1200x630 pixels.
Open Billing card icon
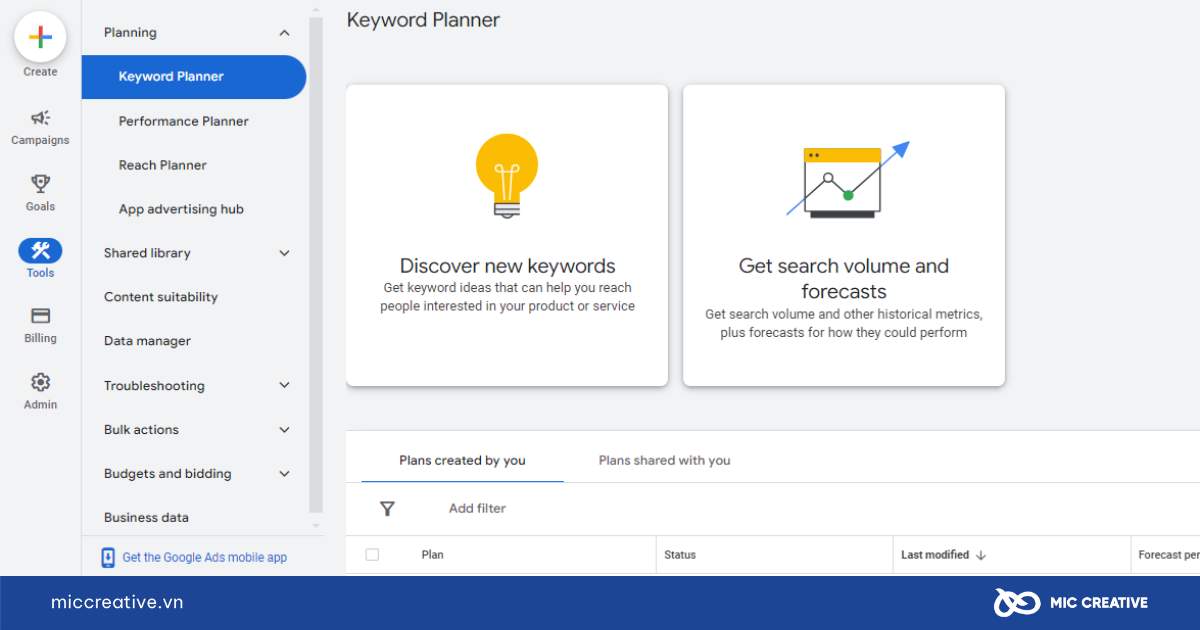tap(40, 316)
